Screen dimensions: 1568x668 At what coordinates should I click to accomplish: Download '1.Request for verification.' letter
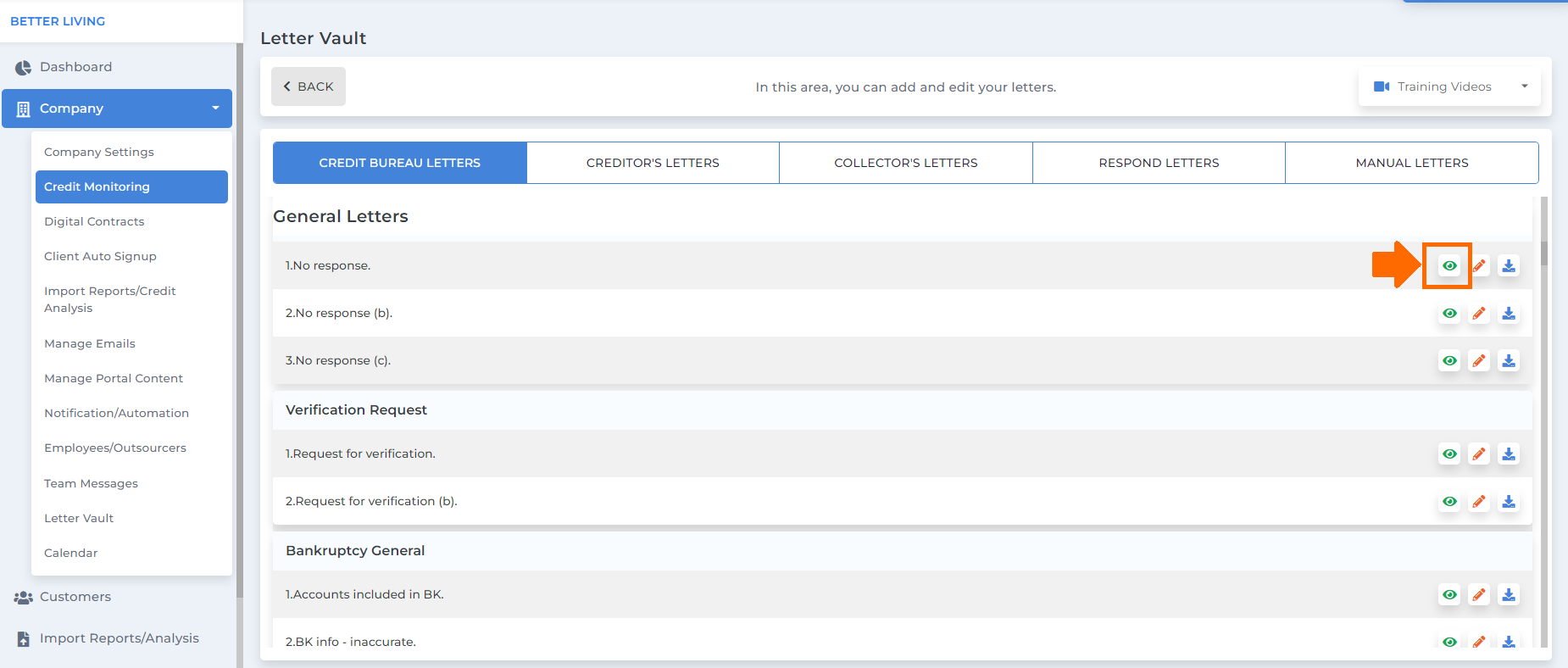click(x=1509, y=454)
